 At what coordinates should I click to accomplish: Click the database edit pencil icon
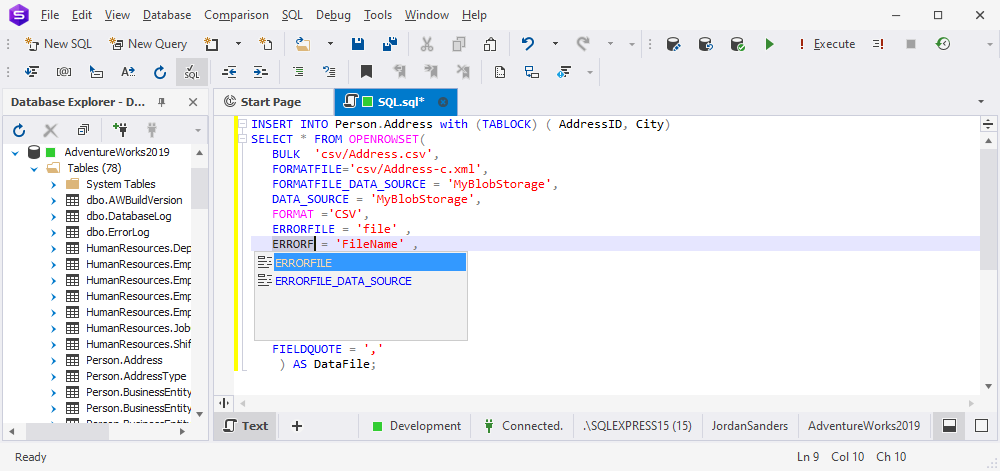coord(673,44)
